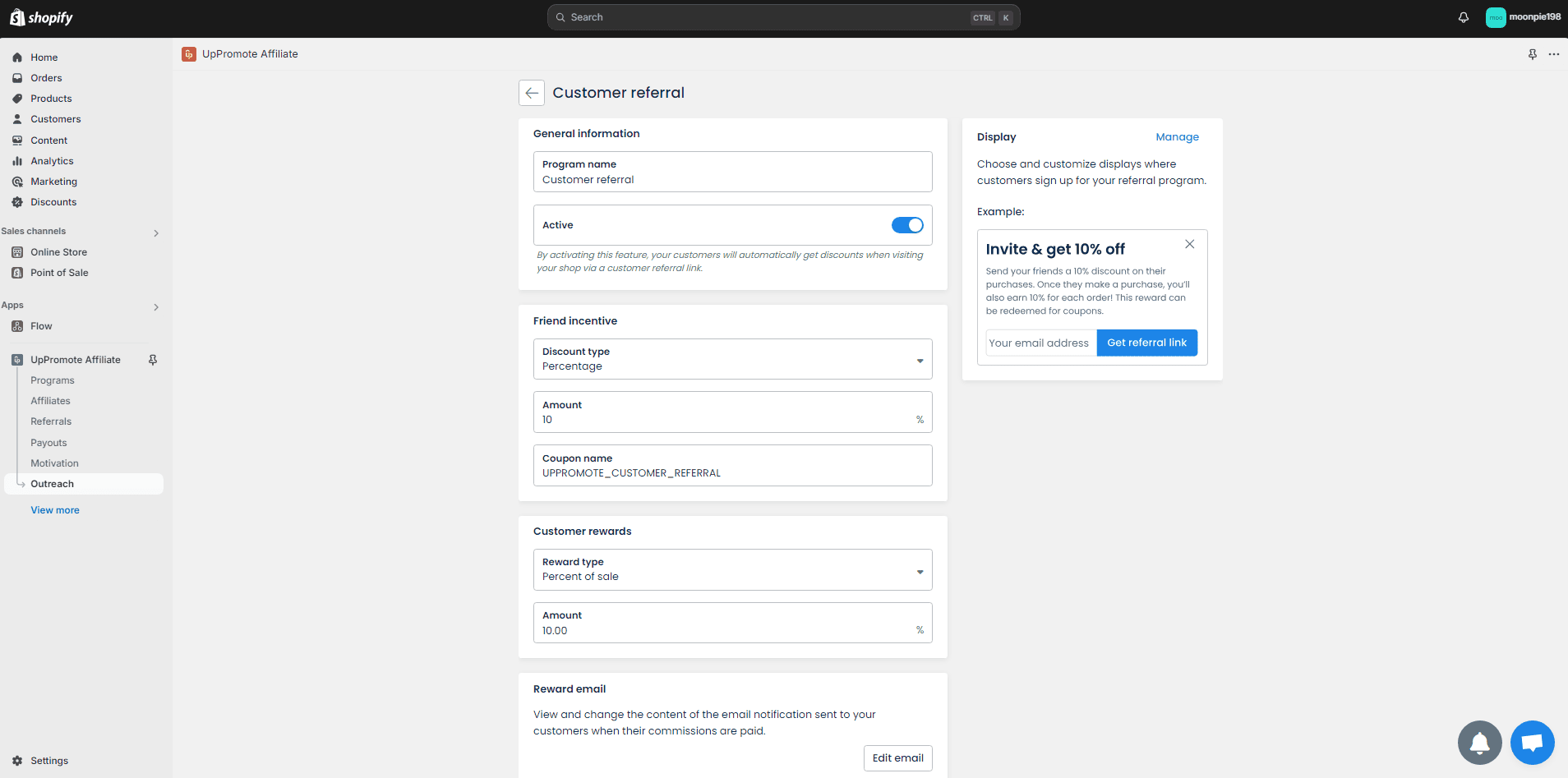Open the floating bell notification button
Image resolution: width=1568 pixels, height=778 pixels.
1480,743
